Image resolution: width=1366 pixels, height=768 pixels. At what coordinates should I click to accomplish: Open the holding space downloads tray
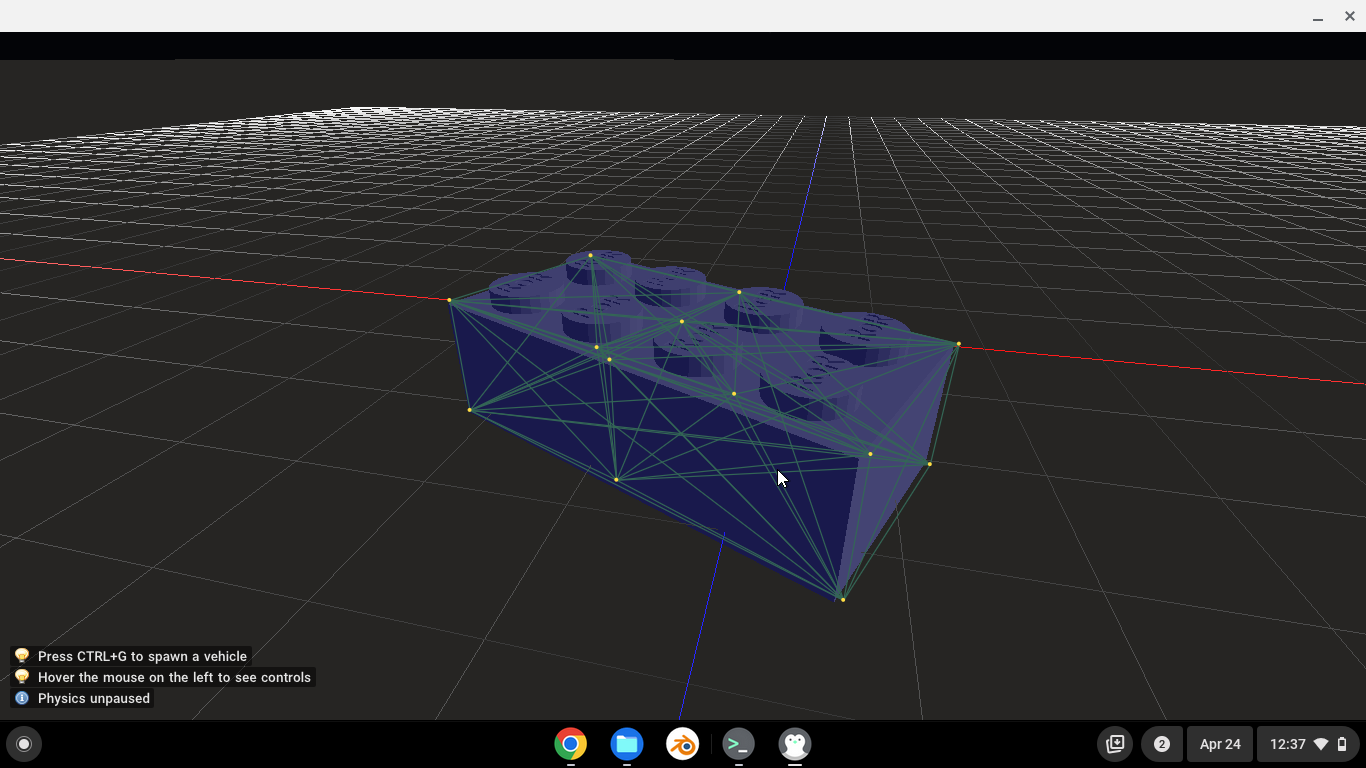(1115, 744)
